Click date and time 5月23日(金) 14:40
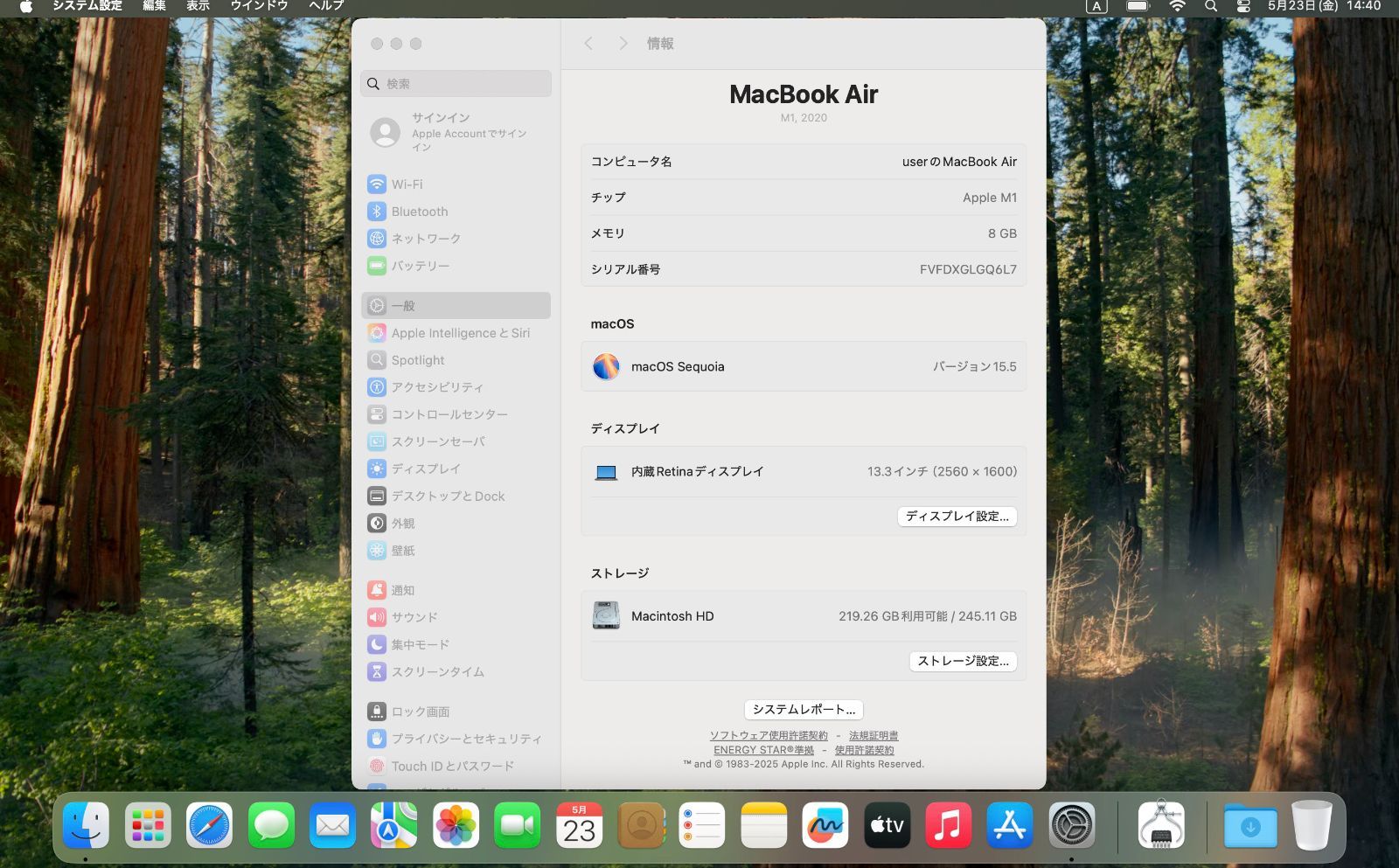This screenshot has width=1399, height=868. [x=1324, y=6]
